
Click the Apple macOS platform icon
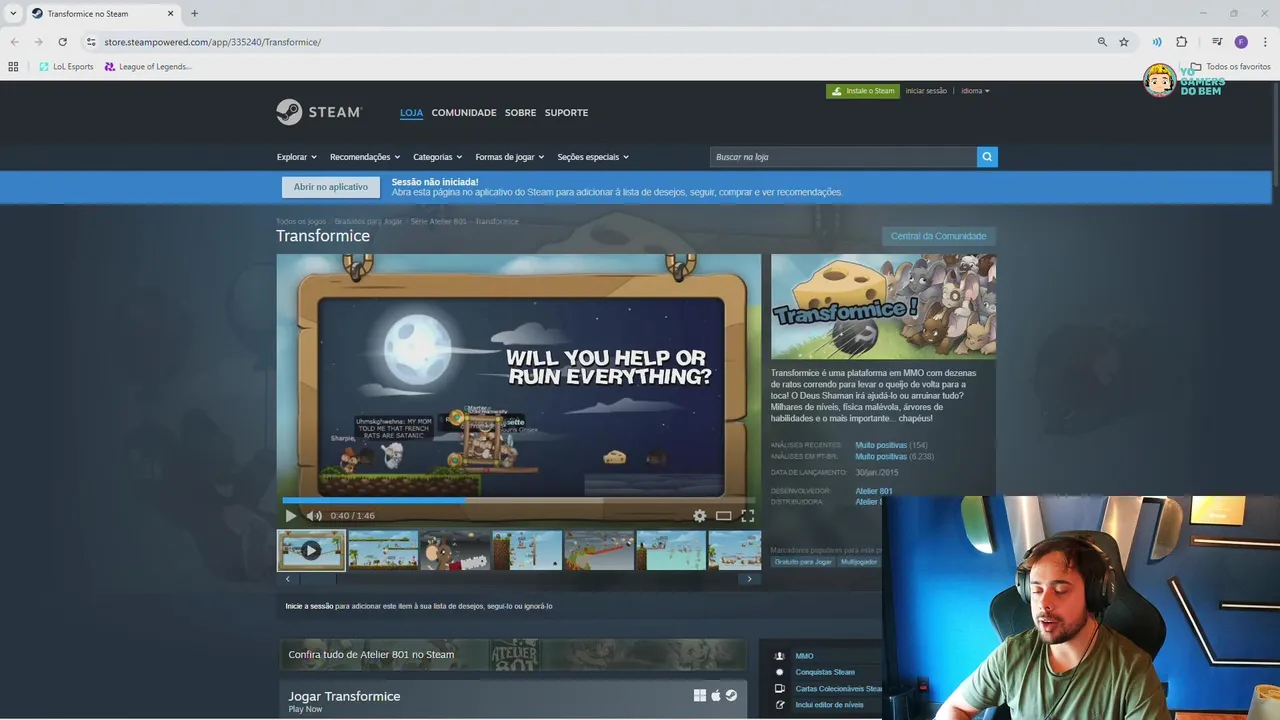coord(716,696)
